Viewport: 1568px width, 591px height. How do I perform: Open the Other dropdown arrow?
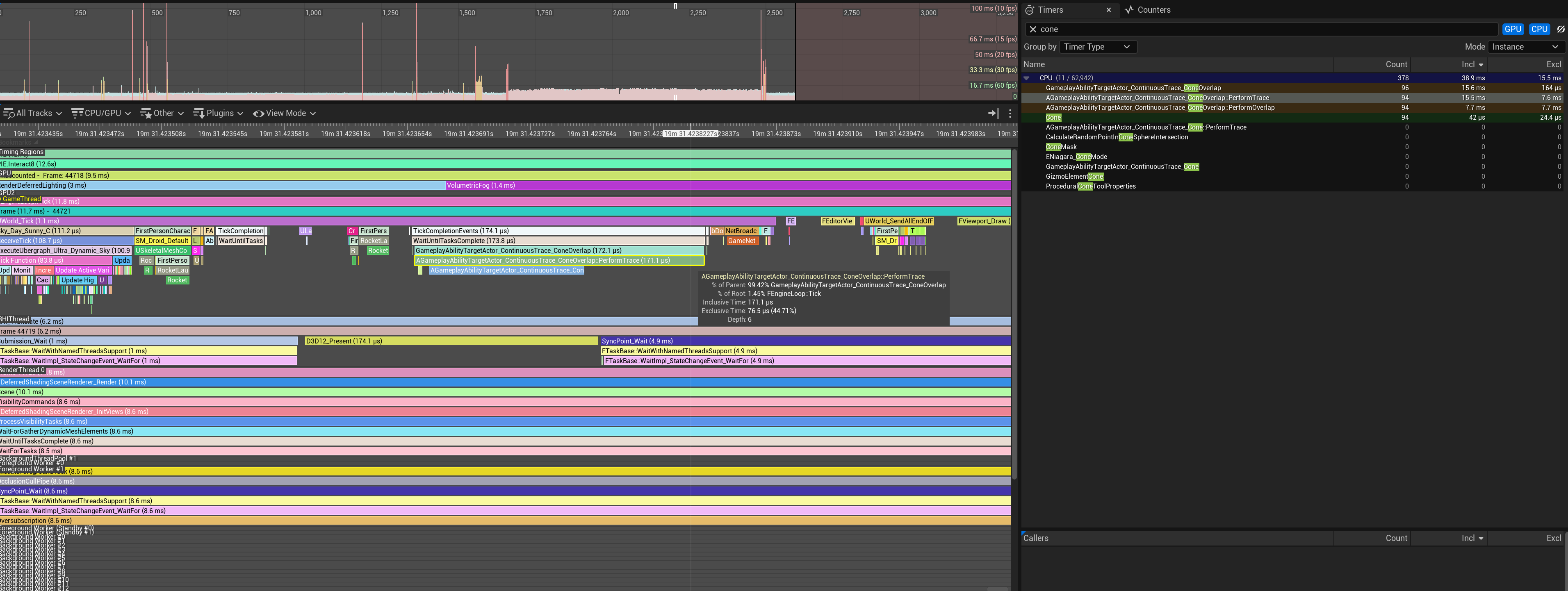coord(181,113)
